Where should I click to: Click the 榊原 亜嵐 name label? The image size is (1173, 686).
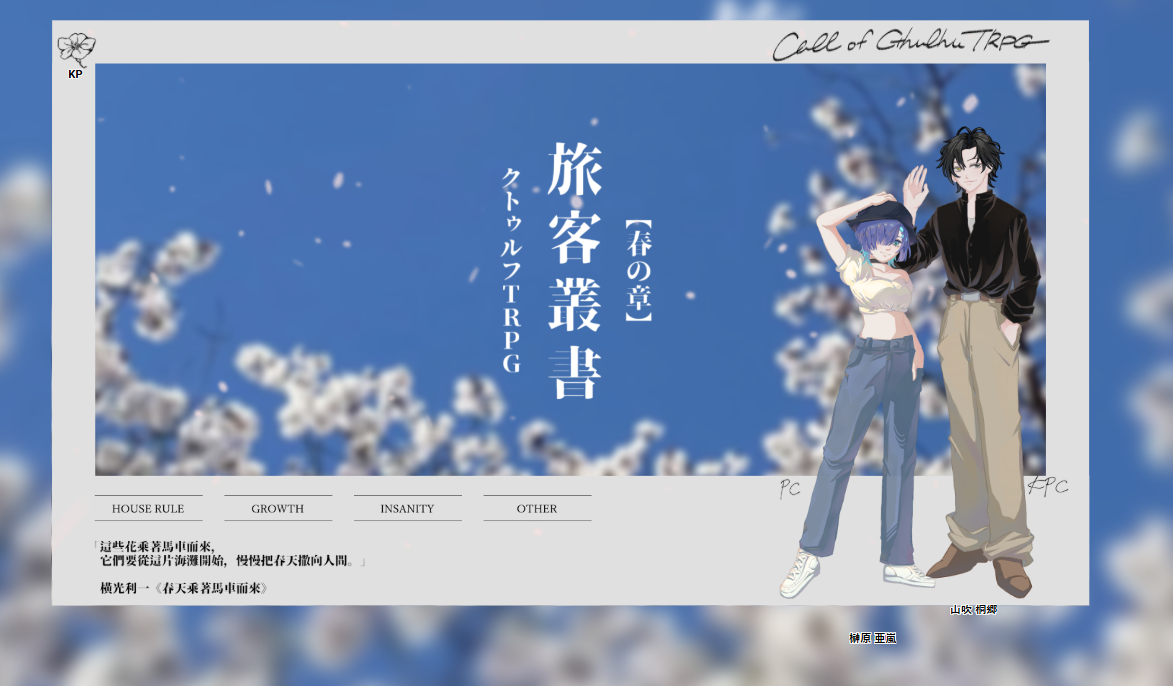(x=873, y=638)
